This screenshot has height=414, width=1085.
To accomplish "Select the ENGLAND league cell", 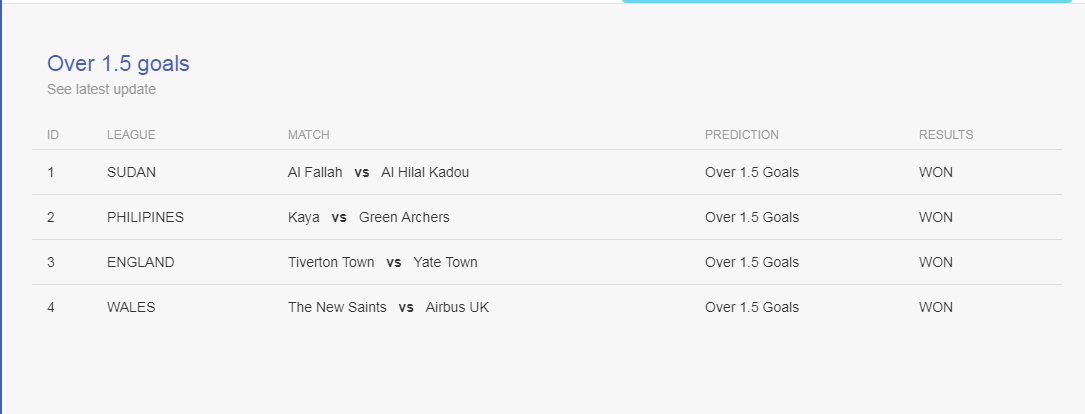I will pyautogui.click(x=140, y=262).
